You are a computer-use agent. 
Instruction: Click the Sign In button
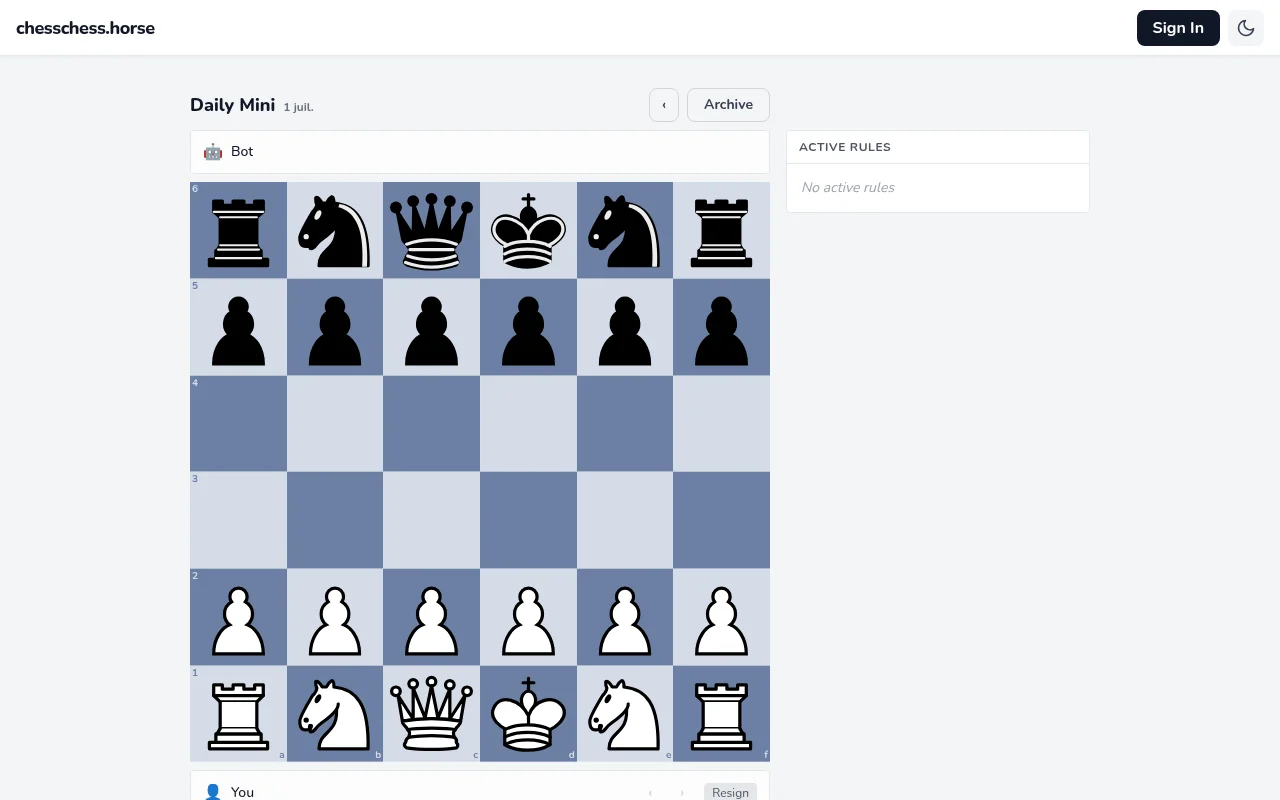tap(1178, 28)
